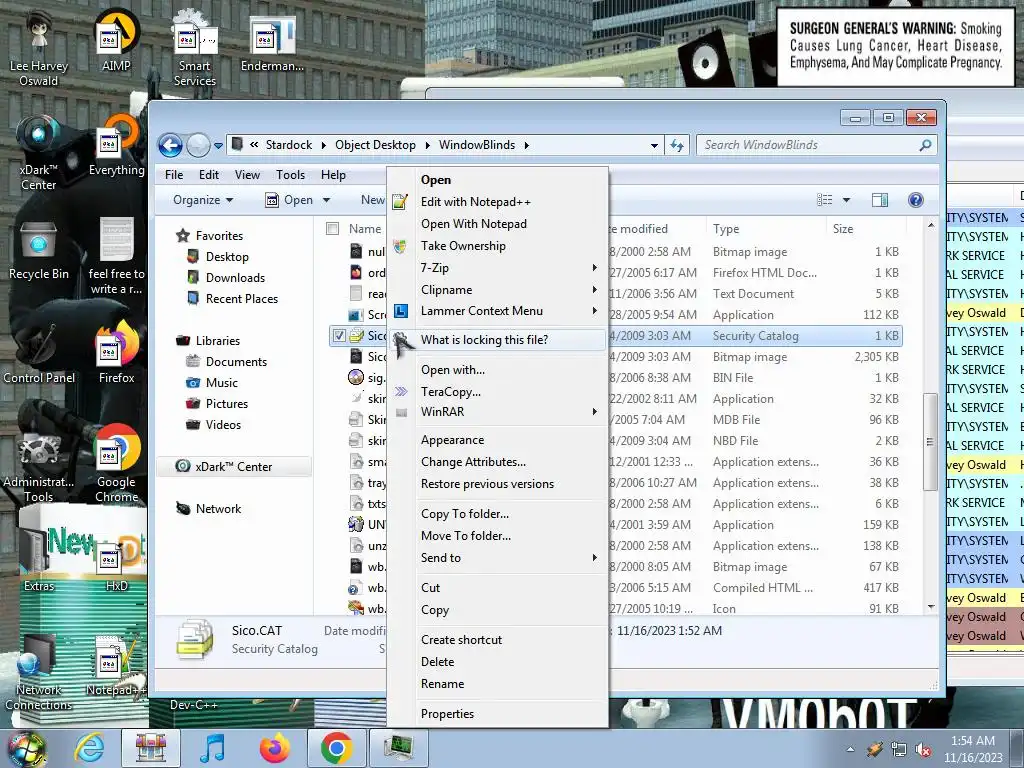The width and height of the screenshot is (1024, 768).
Task: Choose Edit with Notepad++
Action: (498, 202)
